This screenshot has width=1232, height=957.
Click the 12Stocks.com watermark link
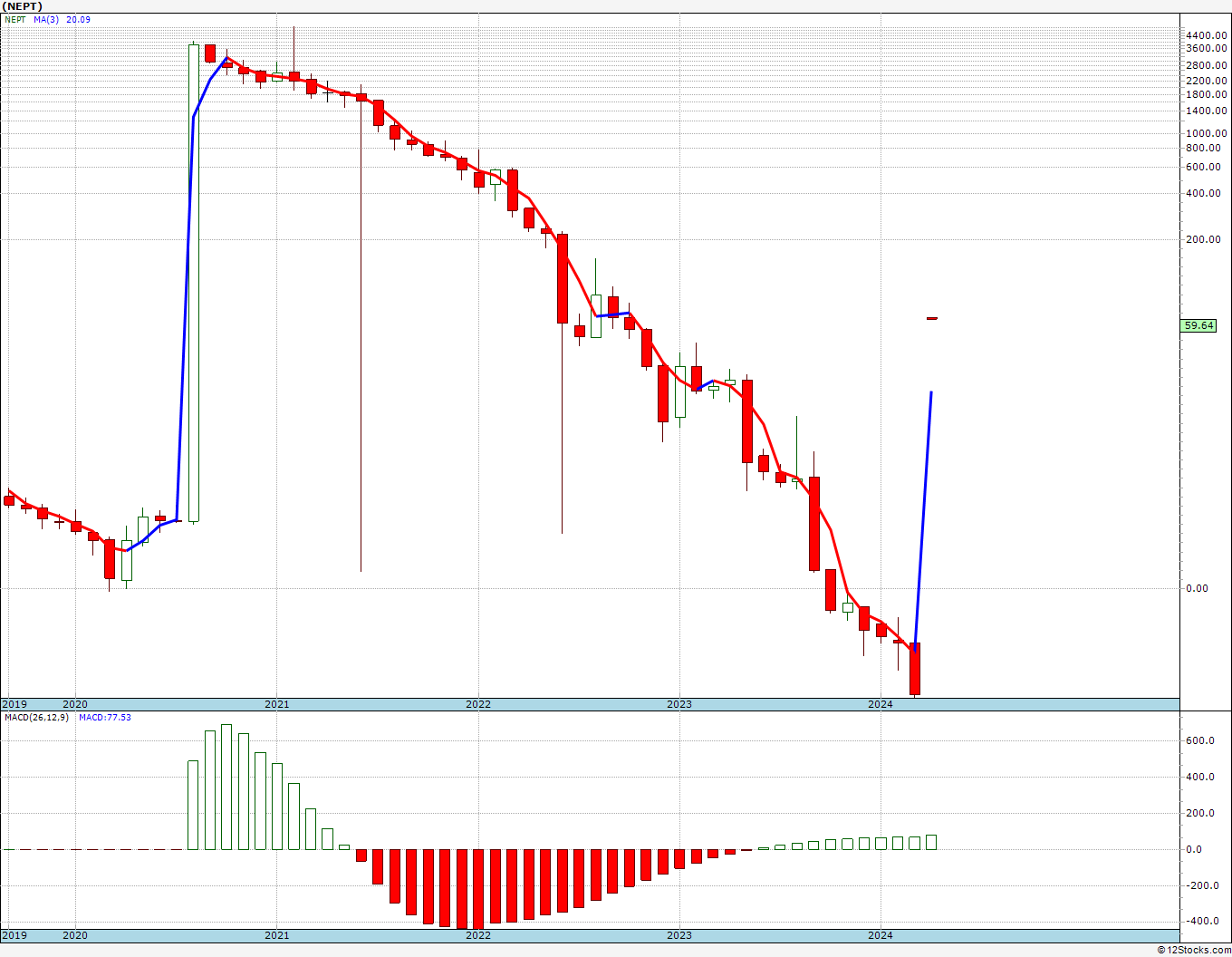[1195, 950]
